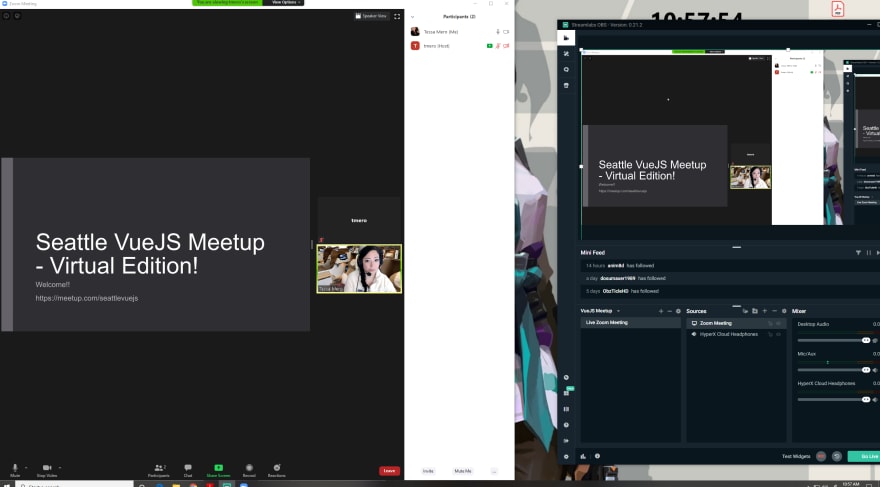Mute the microphone in Zoom toolbar
This screenshot has height=487, width=880.
[15, 470]
